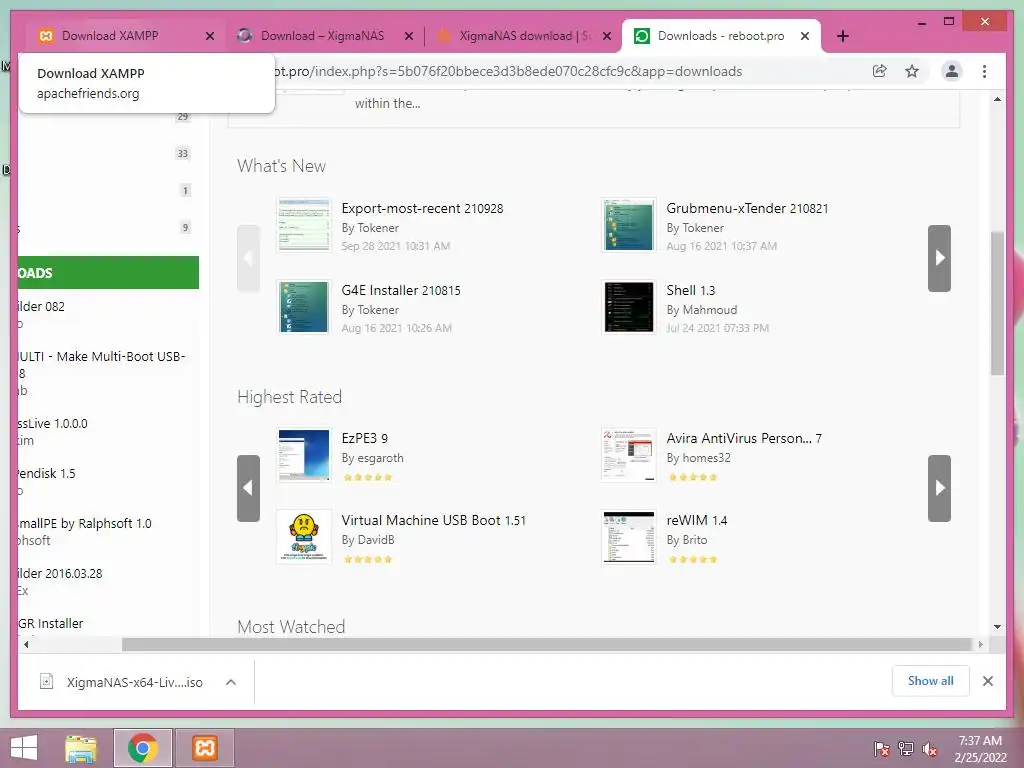Click next arrow in What's New carousel

coord(939,258)
